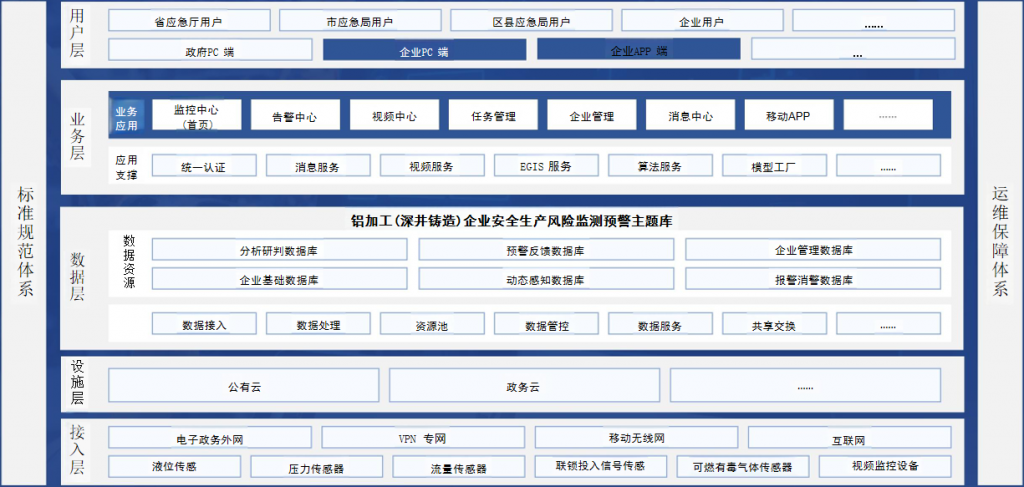This screenshot has height=487, width=1024.
Task: Click the EGIS 服务 box
Action: tap(546, 166)
